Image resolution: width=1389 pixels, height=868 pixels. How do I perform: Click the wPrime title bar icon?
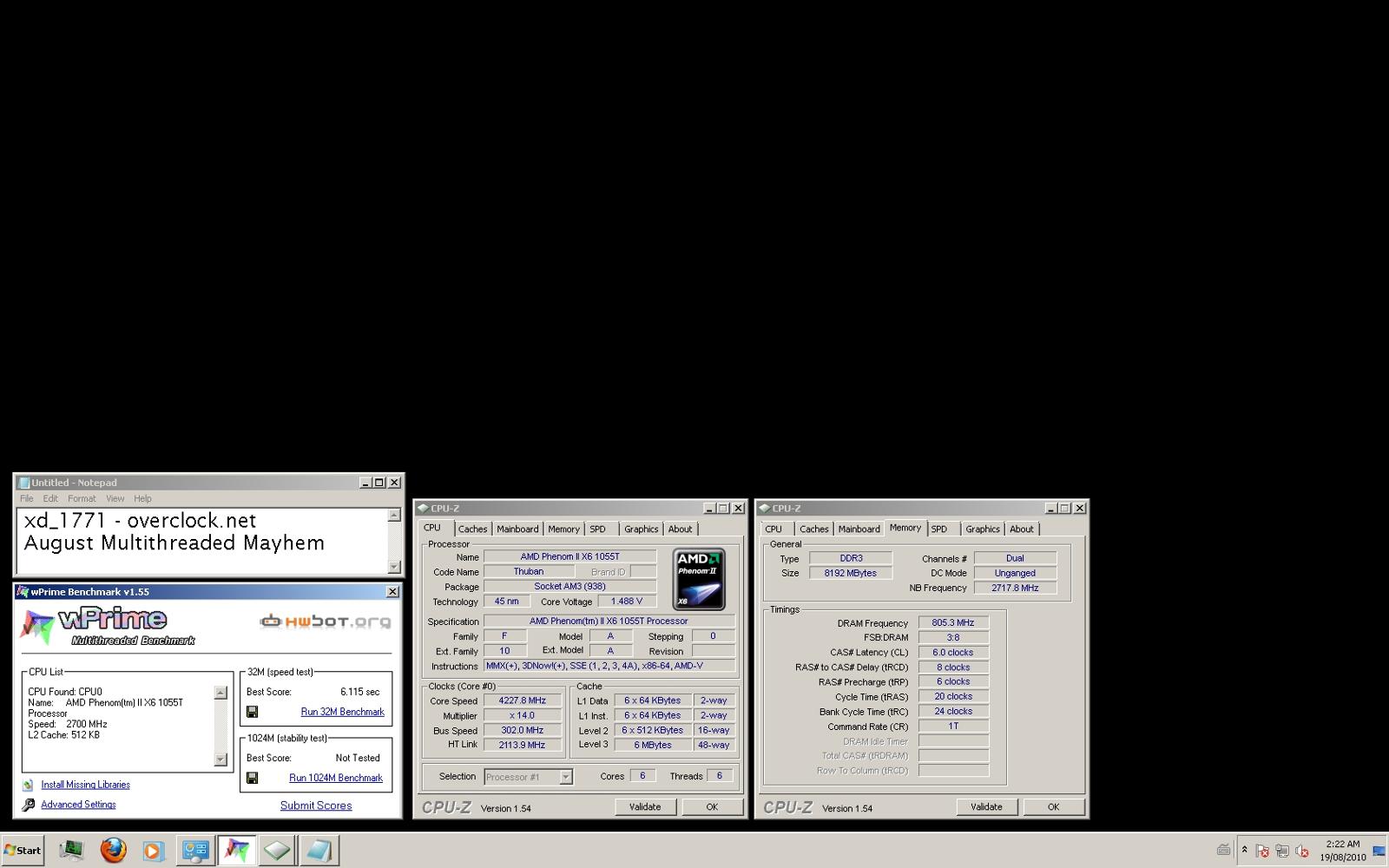tap(23, 592)
